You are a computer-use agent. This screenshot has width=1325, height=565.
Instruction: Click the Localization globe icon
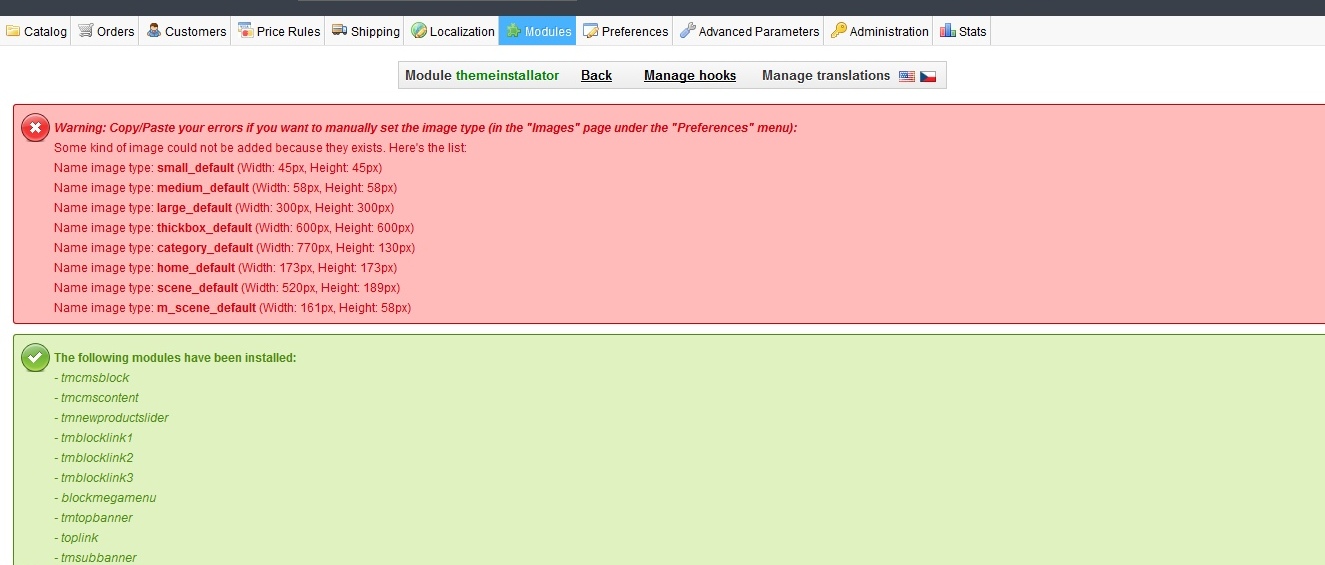(x=419, y=31)
